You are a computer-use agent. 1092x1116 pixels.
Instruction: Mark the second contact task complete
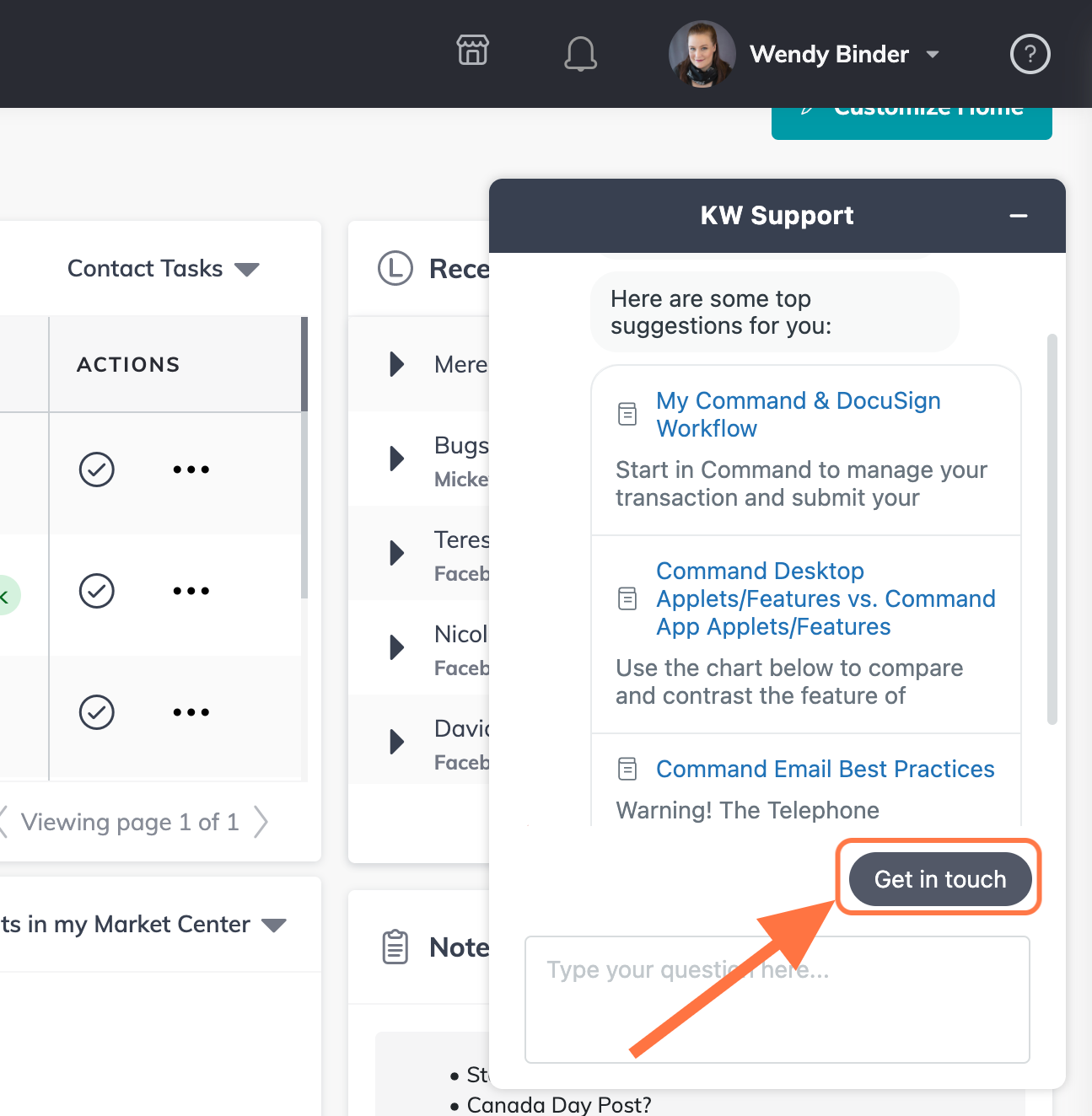click(97, 591)
